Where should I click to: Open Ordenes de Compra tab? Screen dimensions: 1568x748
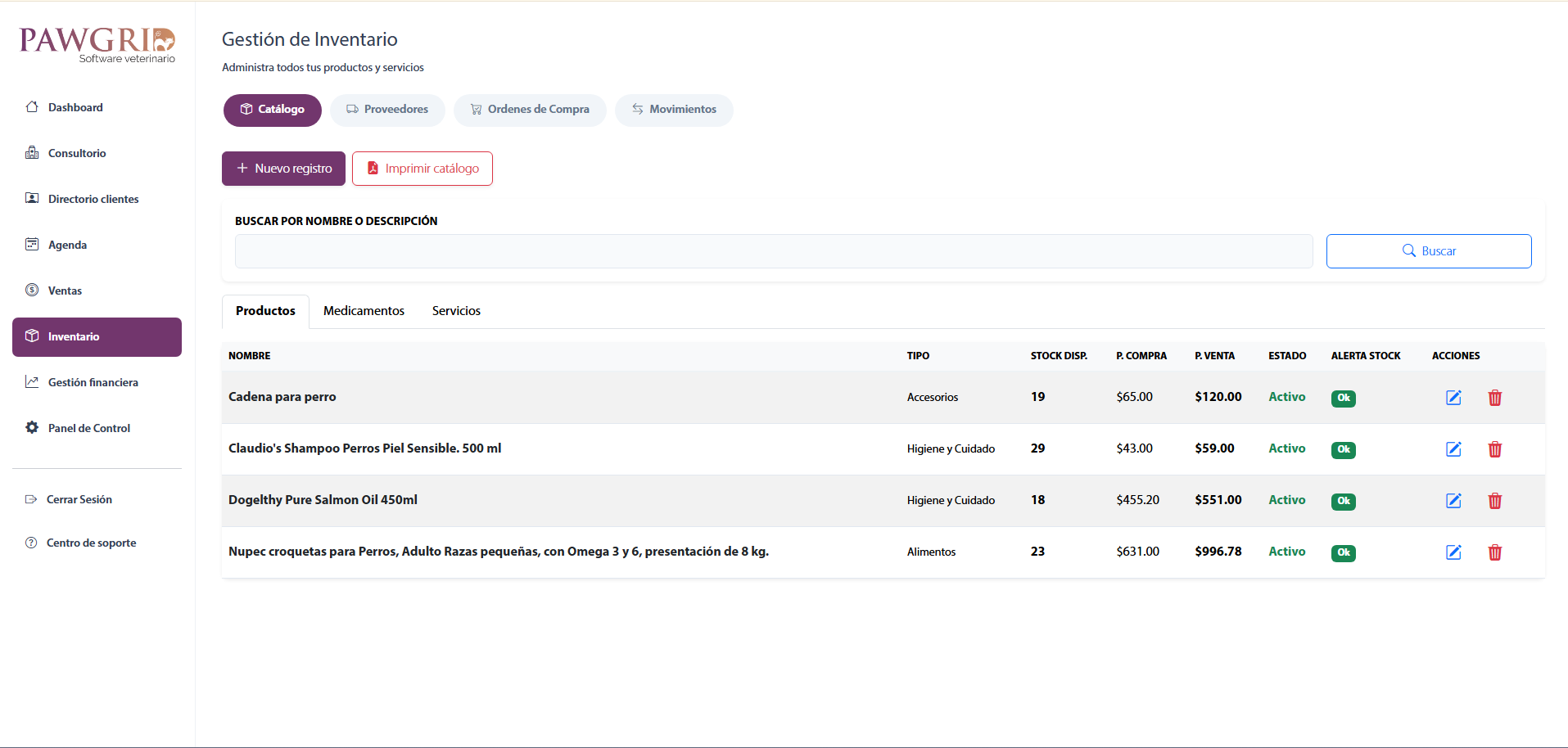coord(530,110)
